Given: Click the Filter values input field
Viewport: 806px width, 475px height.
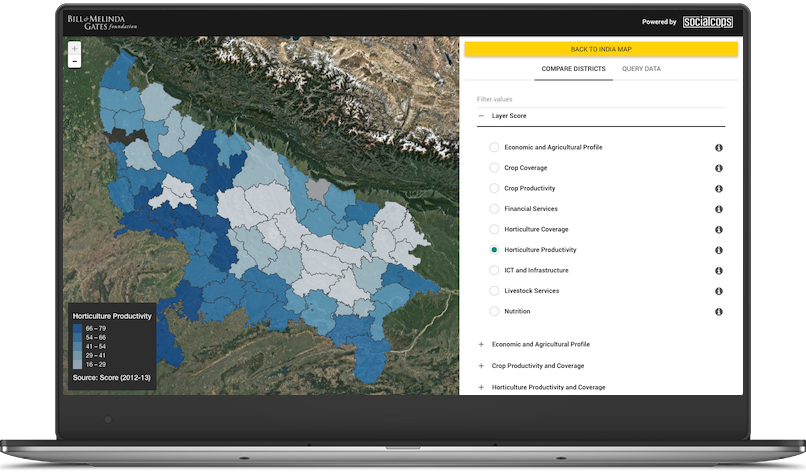Looking at the screenshot, I should pos(600,99).
